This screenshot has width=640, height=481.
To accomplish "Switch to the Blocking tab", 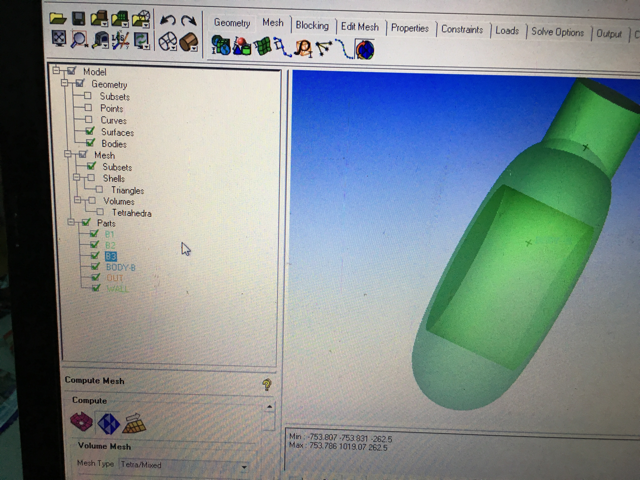I will click(312, 26).
